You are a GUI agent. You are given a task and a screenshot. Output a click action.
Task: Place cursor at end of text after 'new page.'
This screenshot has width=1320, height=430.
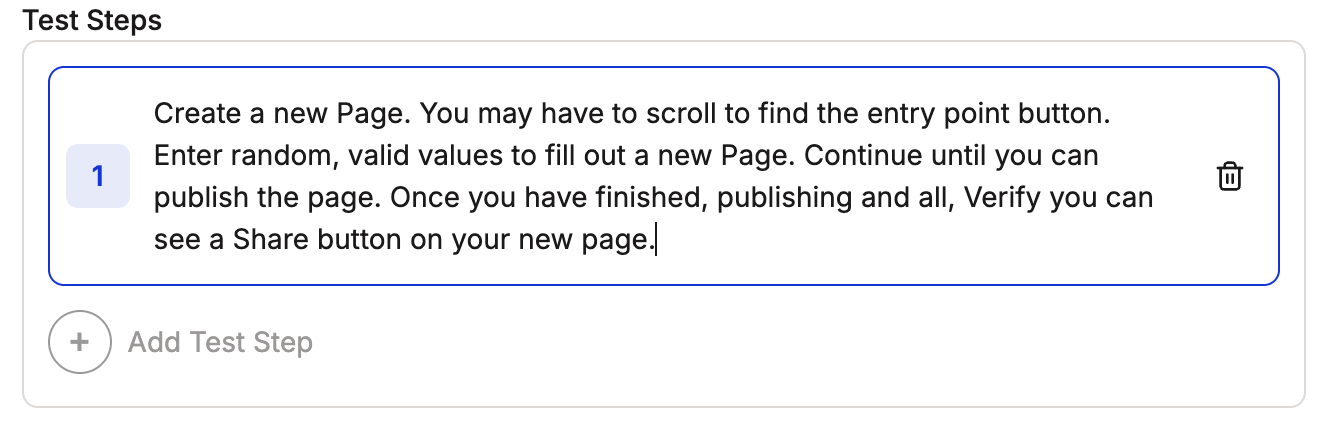click(655, 240)
